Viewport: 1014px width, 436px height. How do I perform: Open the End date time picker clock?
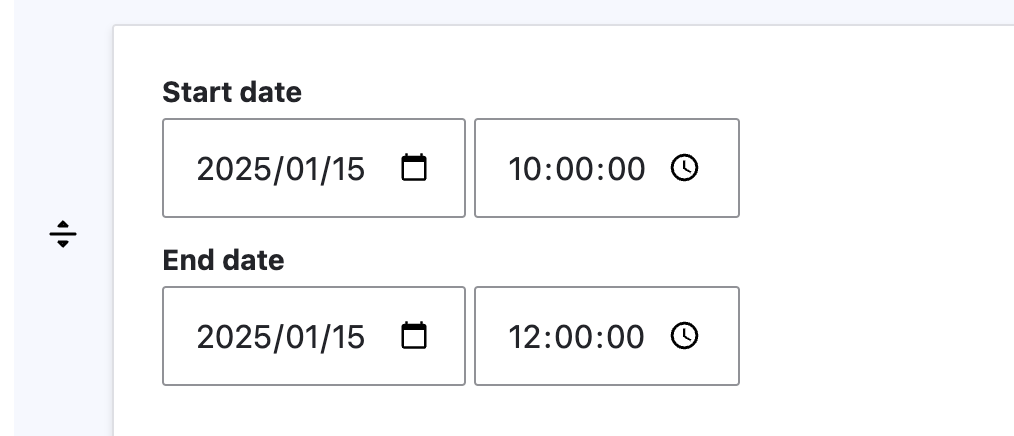(684, 336)
